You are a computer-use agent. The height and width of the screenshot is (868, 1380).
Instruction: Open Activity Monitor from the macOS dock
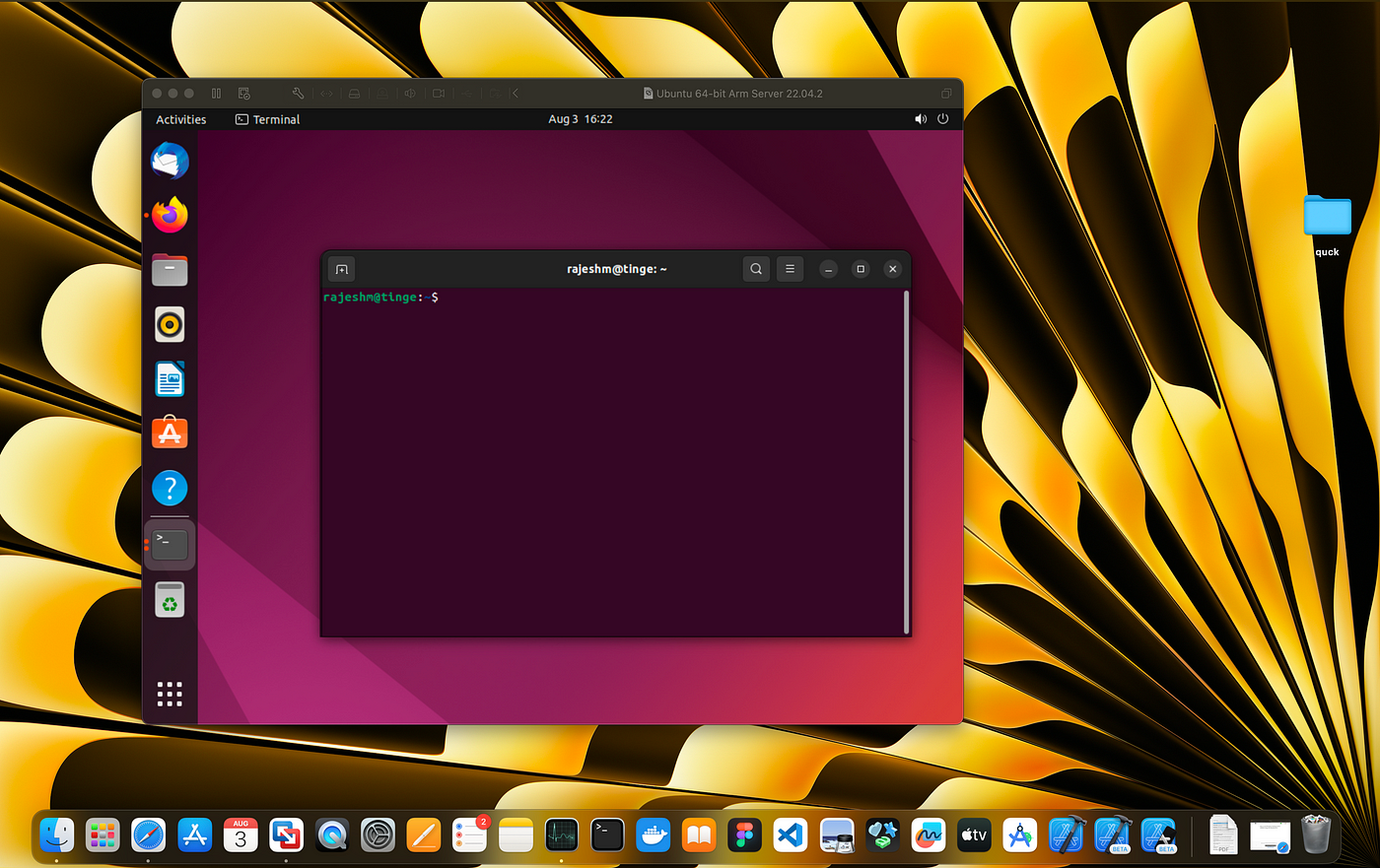pyautogui.click(x=562, y=835)
